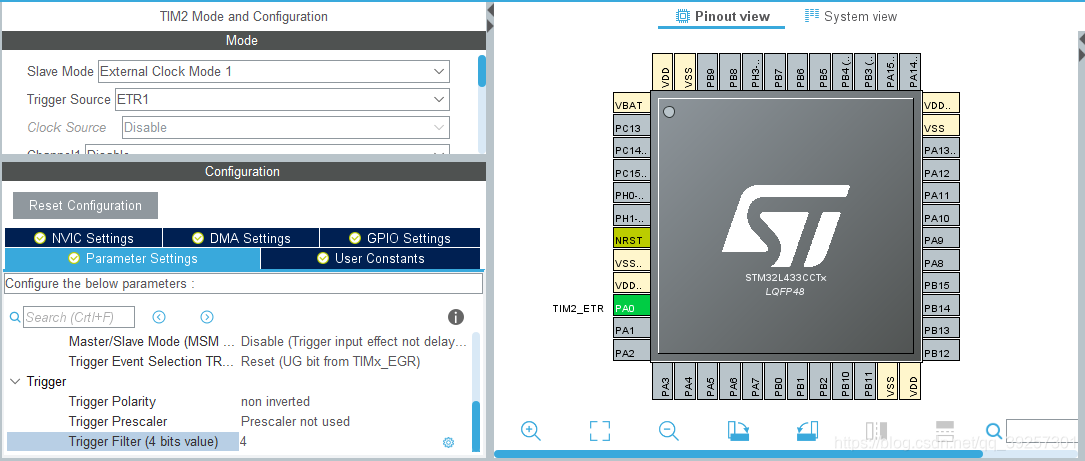Select the Master/Slave Mode (MSM row label

(x=152, y=341)
